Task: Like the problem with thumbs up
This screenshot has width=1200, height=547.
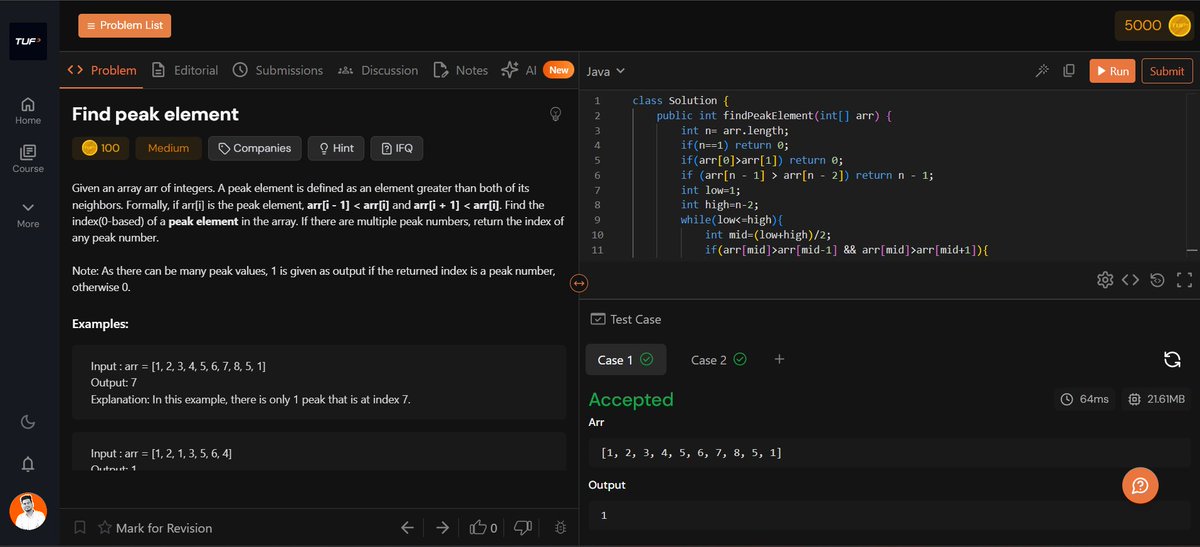Action: [484, 528]
